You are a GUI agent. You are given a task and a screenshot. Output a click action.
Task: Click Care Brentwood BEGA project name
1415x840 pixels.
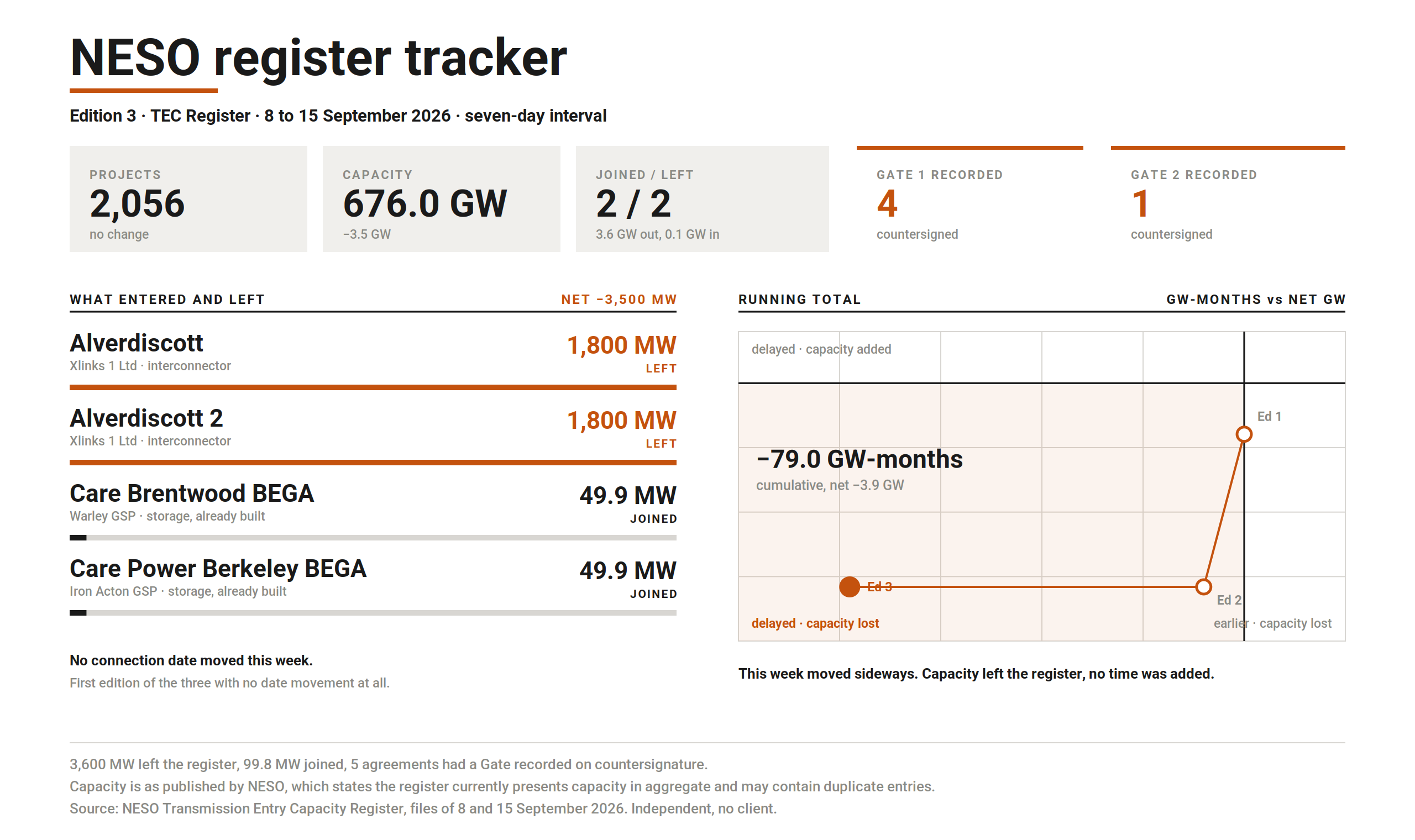(192, 494)
